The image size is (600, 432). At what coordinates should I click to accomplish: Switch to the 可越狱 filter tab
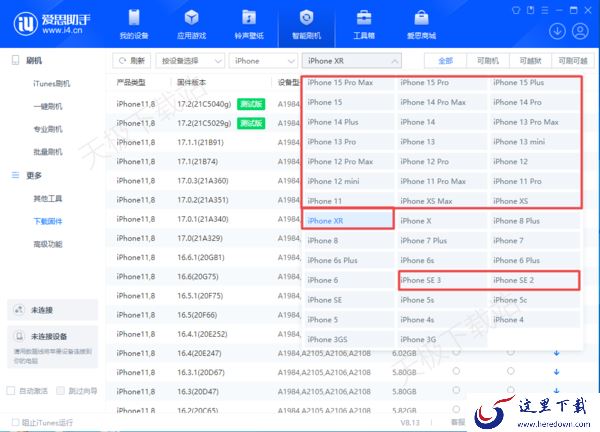point(530,61)
